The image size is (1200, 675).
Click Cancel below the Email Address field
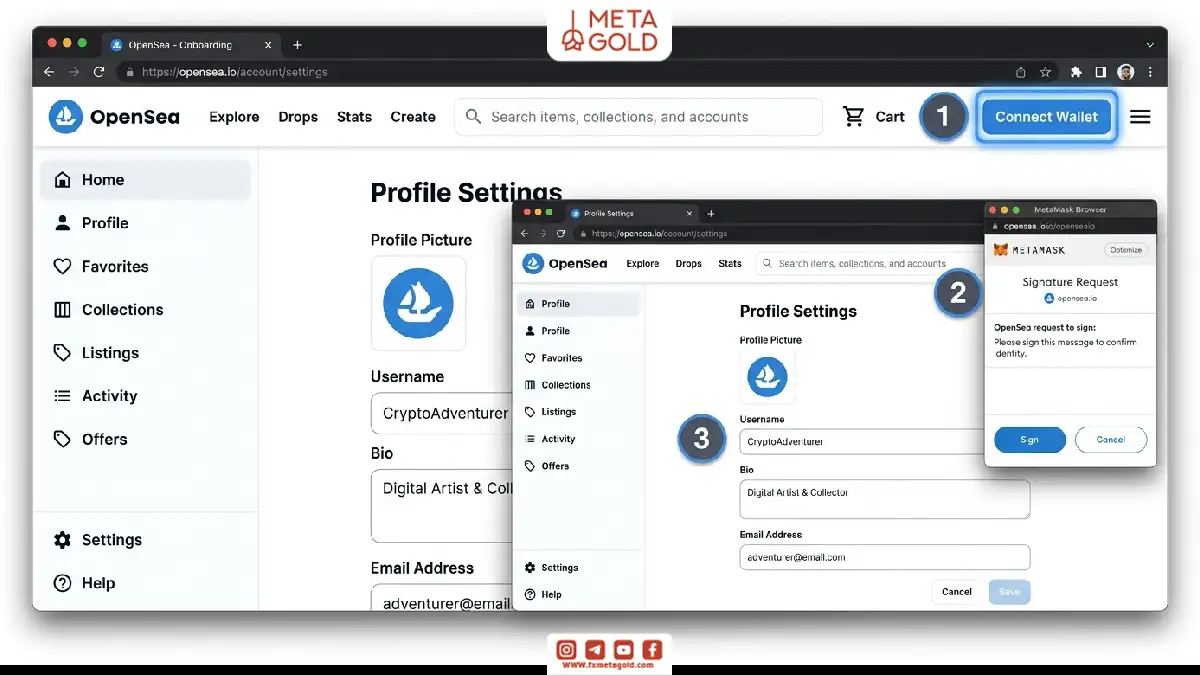(x=957, y=592)
